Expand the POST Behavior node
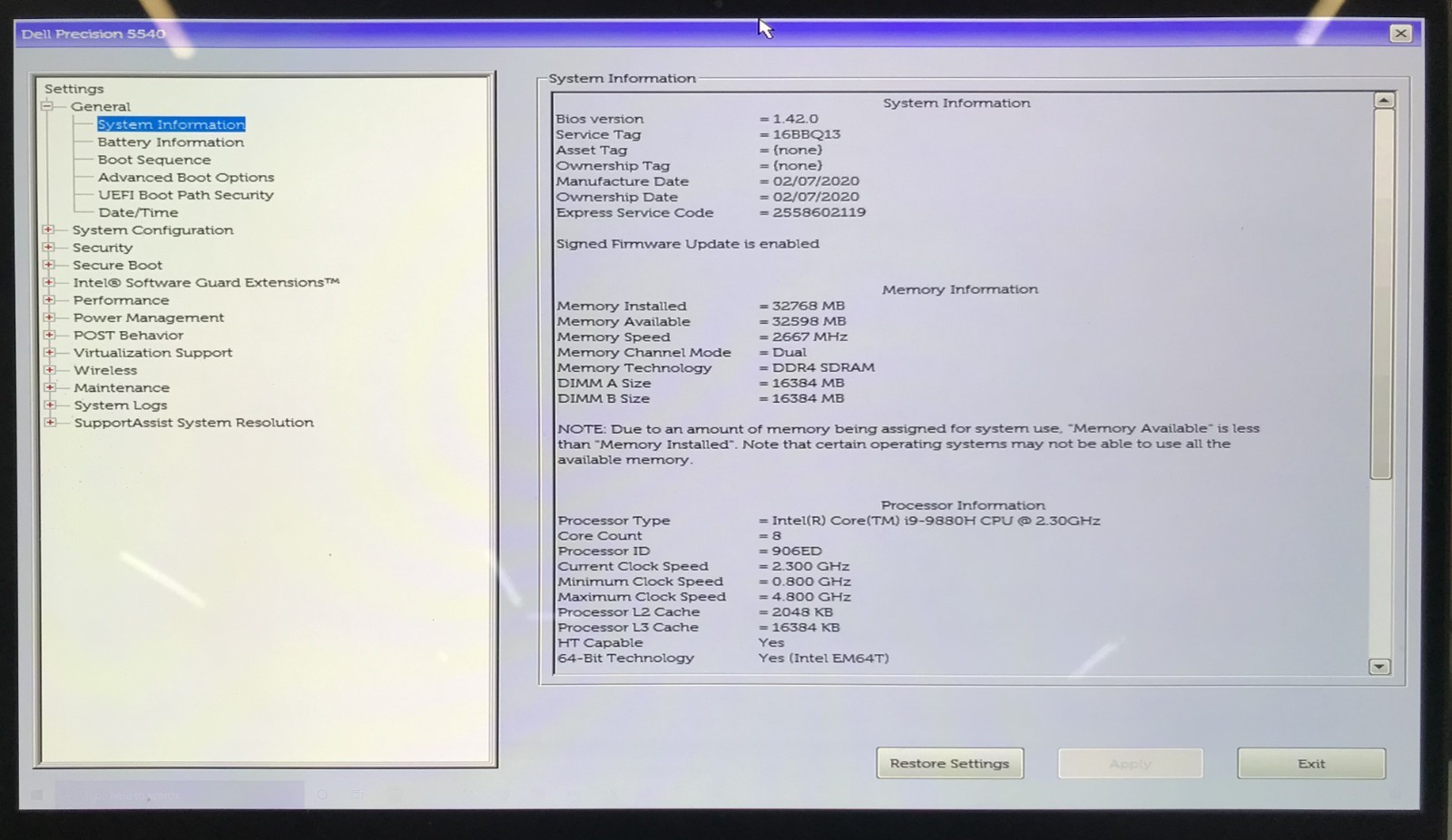 coord(49,335)
